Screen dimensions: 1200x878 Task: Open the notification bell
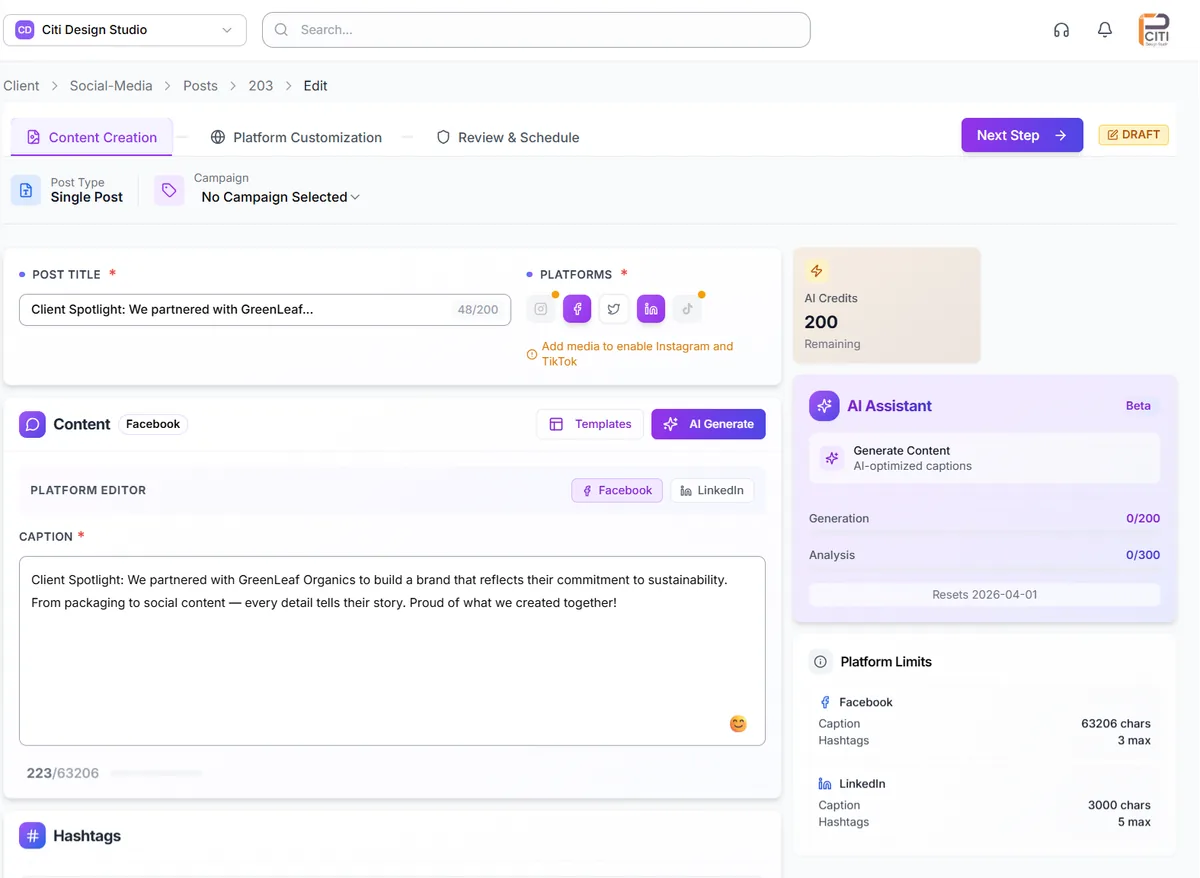[1105, 30]
